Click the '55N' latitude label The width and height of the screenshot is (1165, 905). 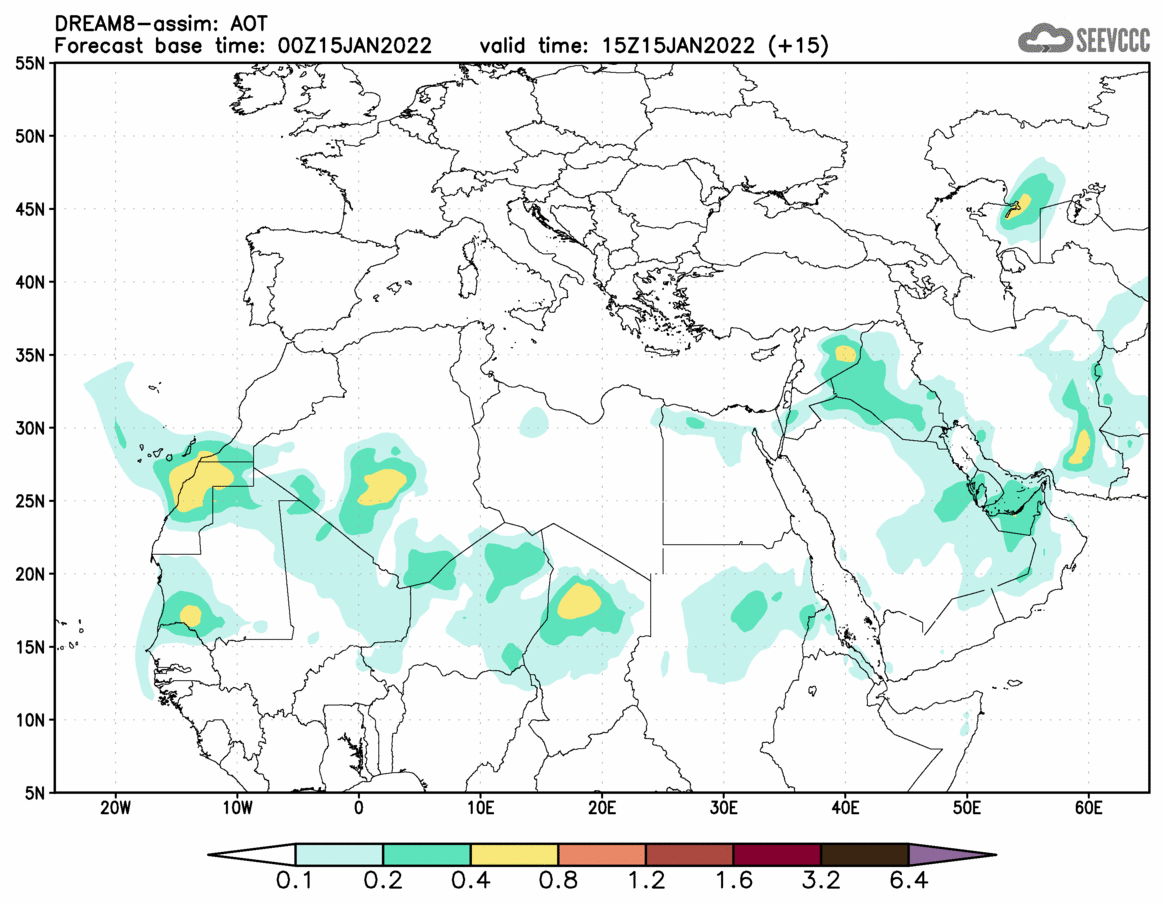click(30, 64)
